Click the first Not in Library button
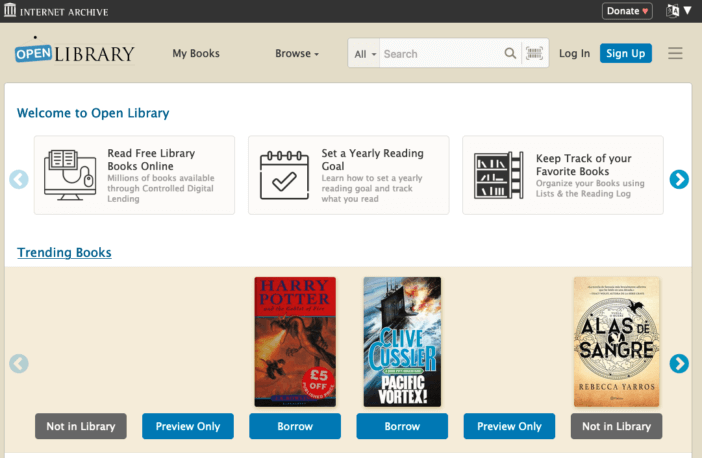Screen dimensions: 702x458 pos(81,426)
